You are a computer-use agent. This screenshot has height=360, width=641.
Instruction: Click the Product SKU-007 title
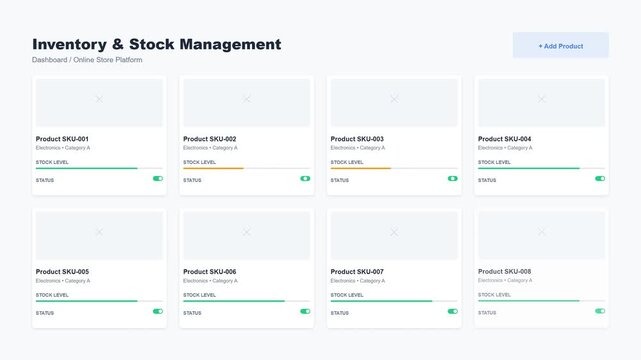(x=357, y=272)
